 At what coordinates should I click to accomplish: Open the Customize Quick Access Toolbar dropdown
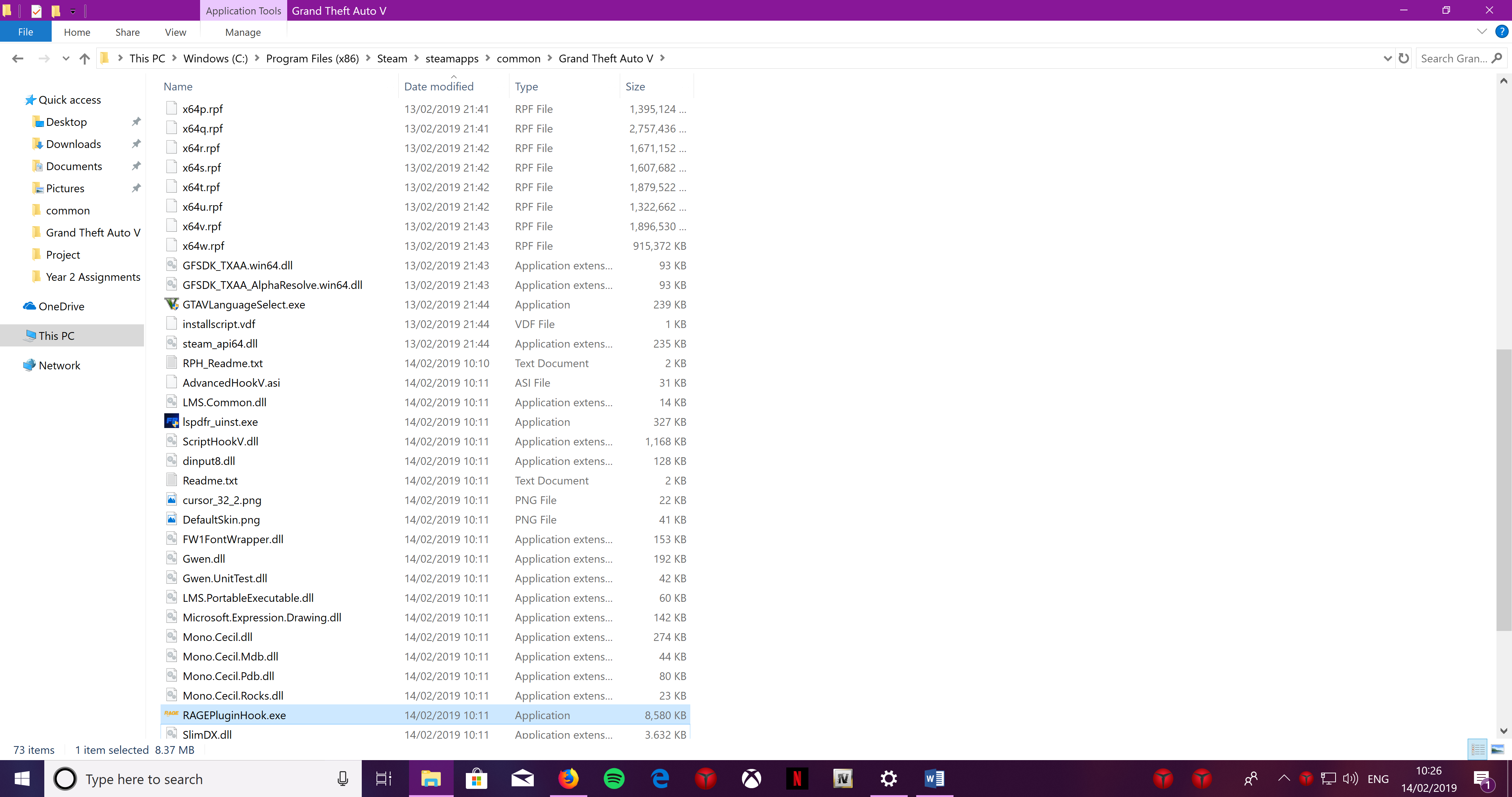[x=73, y=11]
